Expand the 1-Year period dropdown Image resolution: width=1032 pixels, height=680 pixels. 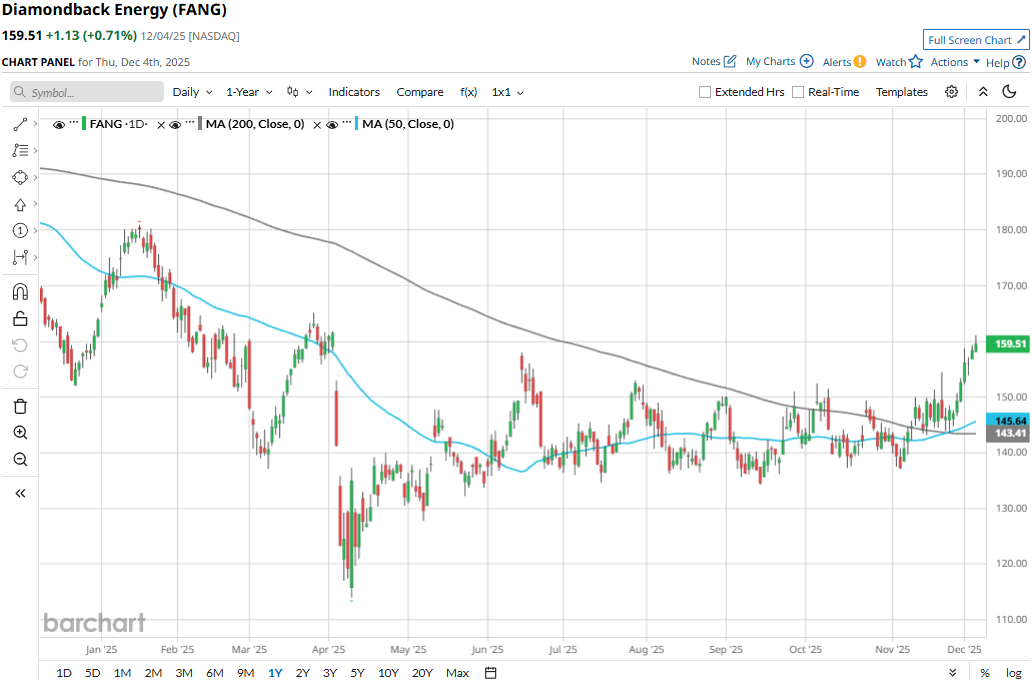pyautogui.click(x=248, y=92)
